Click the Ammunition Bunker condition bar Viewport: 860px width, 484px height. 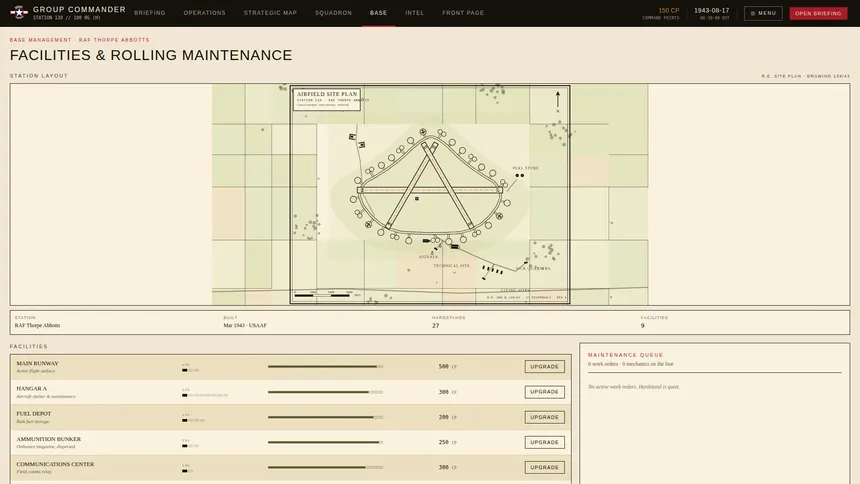click(x=325, y=442)
